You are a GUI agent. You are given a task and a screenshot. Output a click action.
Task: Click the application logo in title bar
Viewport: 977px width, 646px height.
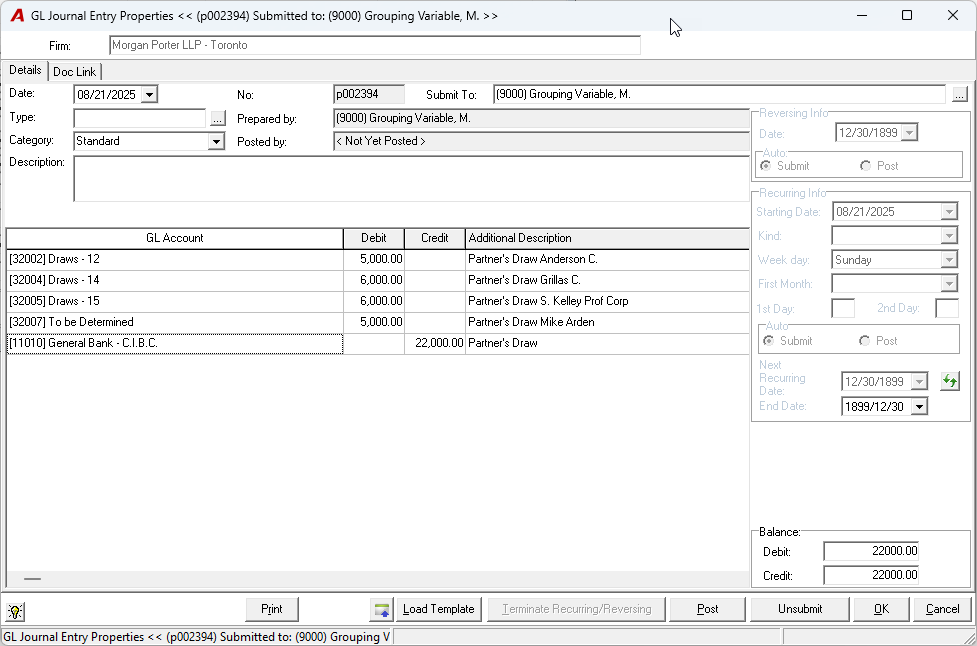(x=17, y=16)
